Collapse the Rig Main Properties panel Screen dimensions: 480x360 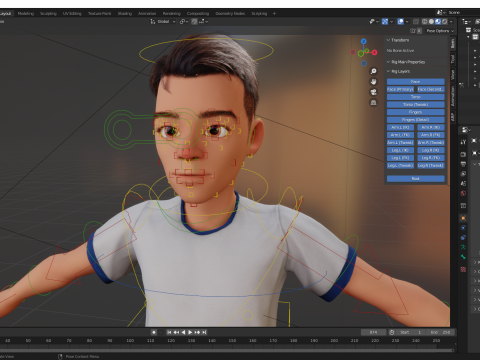[406, 62]
